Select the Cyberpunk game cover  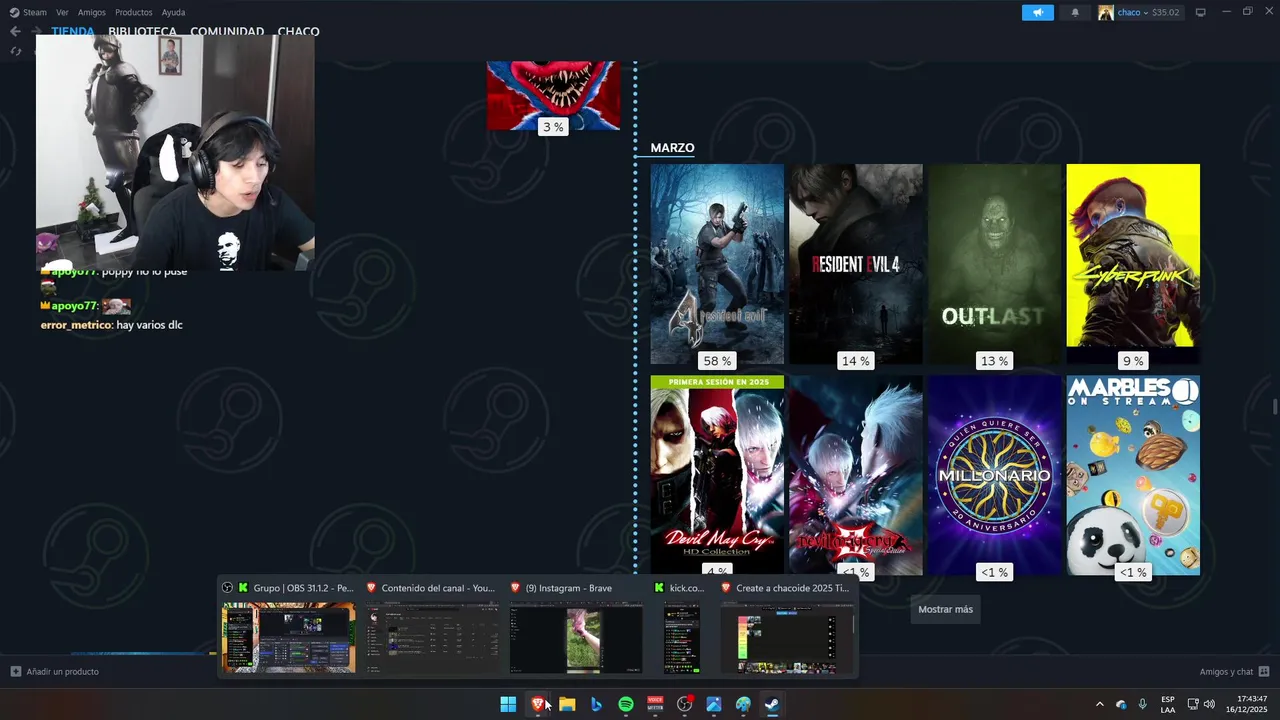(1133, 264)
